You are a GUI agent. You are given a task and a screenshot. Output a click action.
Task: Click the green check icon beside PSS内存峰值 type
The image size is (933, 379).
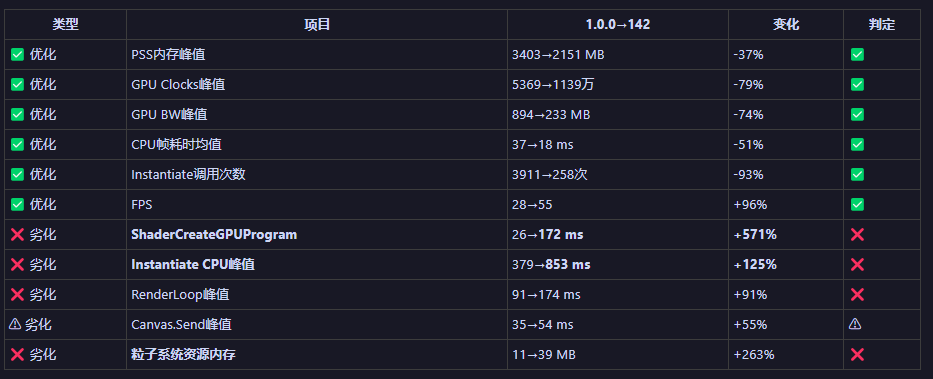pos(17,55)
